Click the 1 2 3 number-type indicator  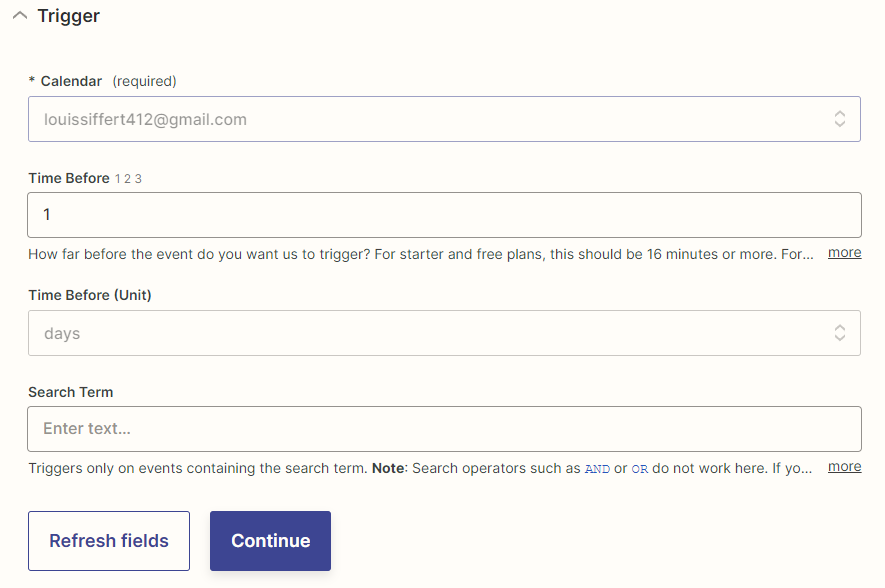coord(128,179)
